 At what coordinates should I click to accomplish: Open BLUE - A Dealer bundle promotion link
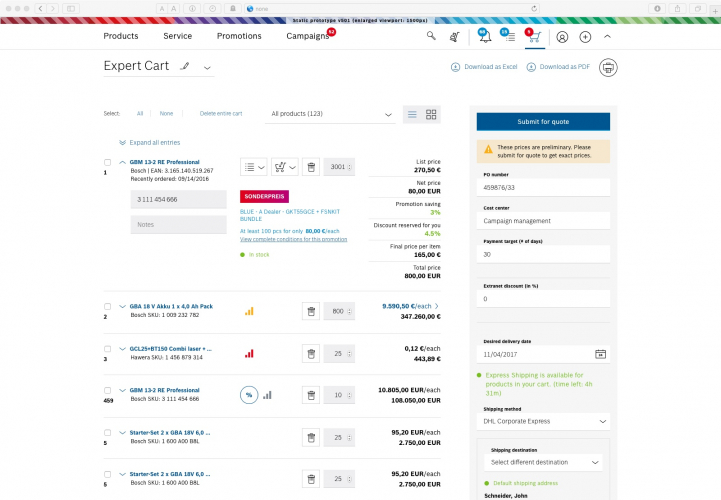click(x=290, y=215)
